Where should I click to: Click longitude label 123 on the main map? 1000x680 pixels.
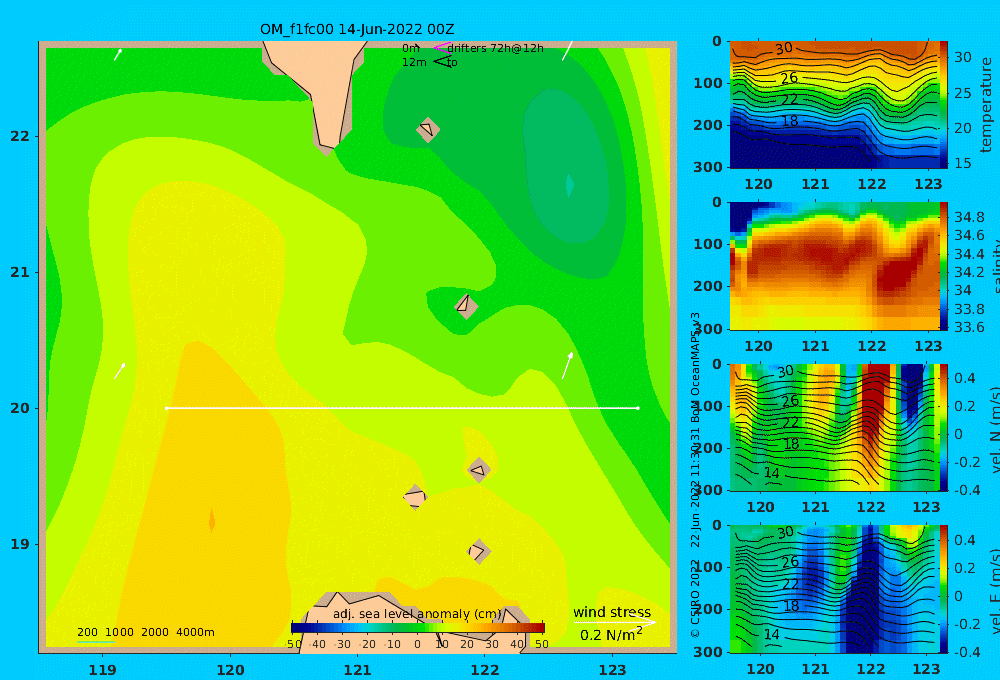[613, 670]
